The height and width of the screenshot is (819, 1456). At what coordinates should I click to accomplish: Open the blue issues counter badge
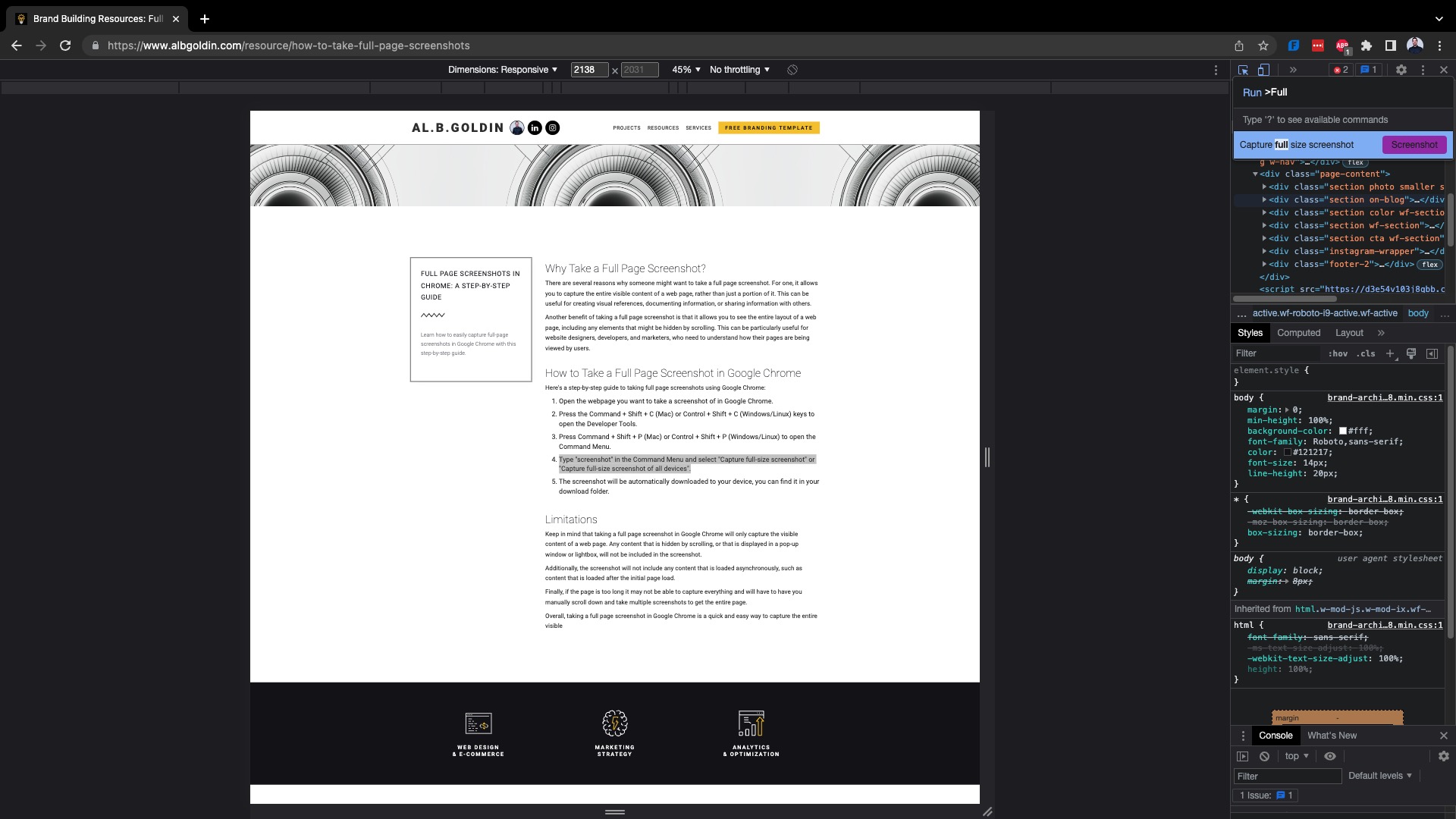click(x=1369, y=70)
